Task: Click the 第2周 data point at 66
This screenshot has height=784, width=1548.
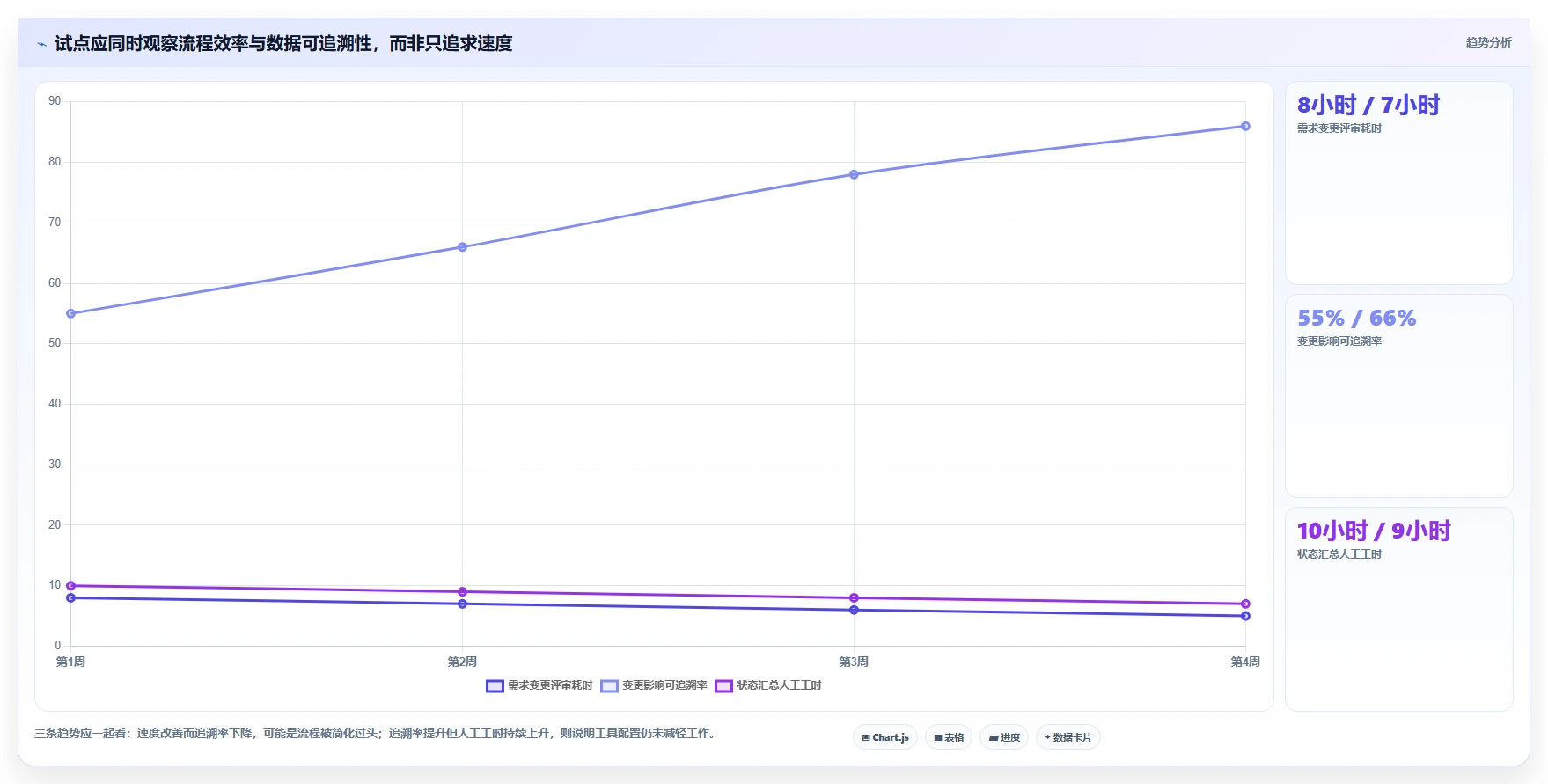Action: pyautogui.click(x=462, y=247)
